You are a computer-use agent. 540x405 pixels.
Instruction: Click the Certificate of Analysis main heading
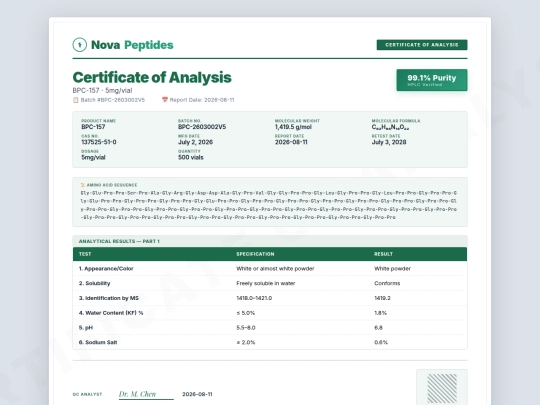[x=152, y=77]
